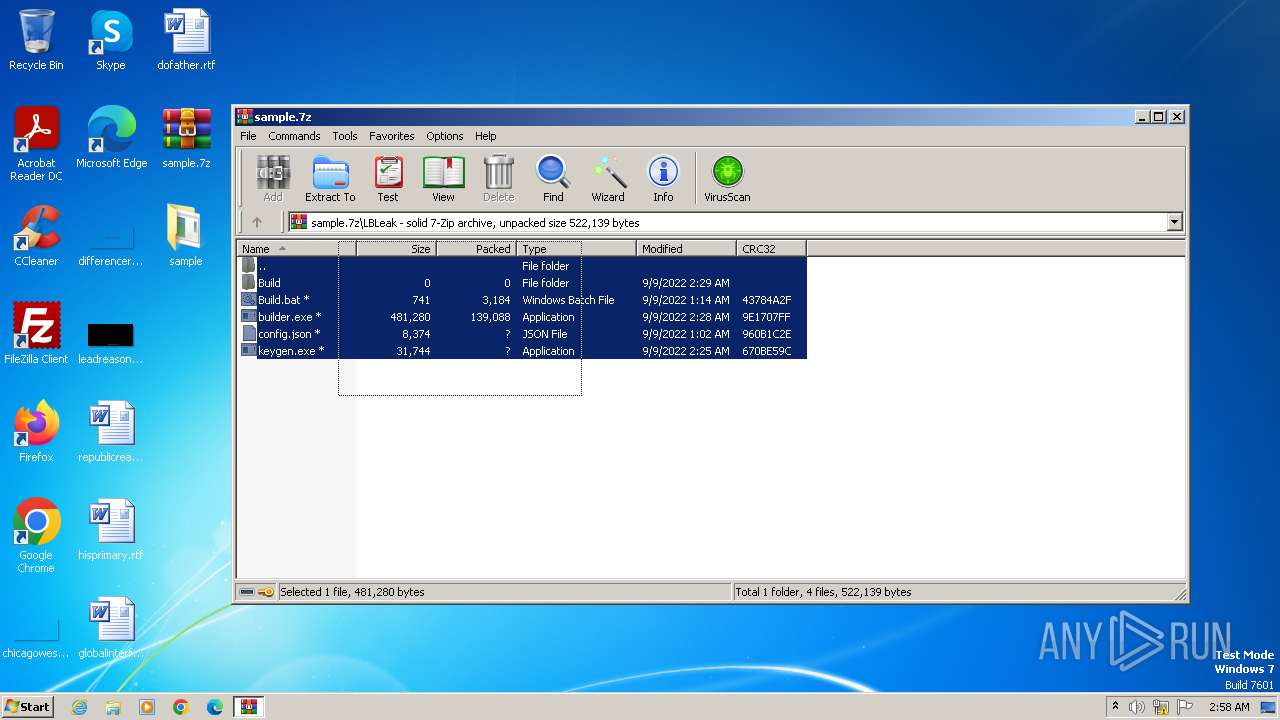
Task: Select the parent '..' folder row
Action: click(x=521, y=266)
